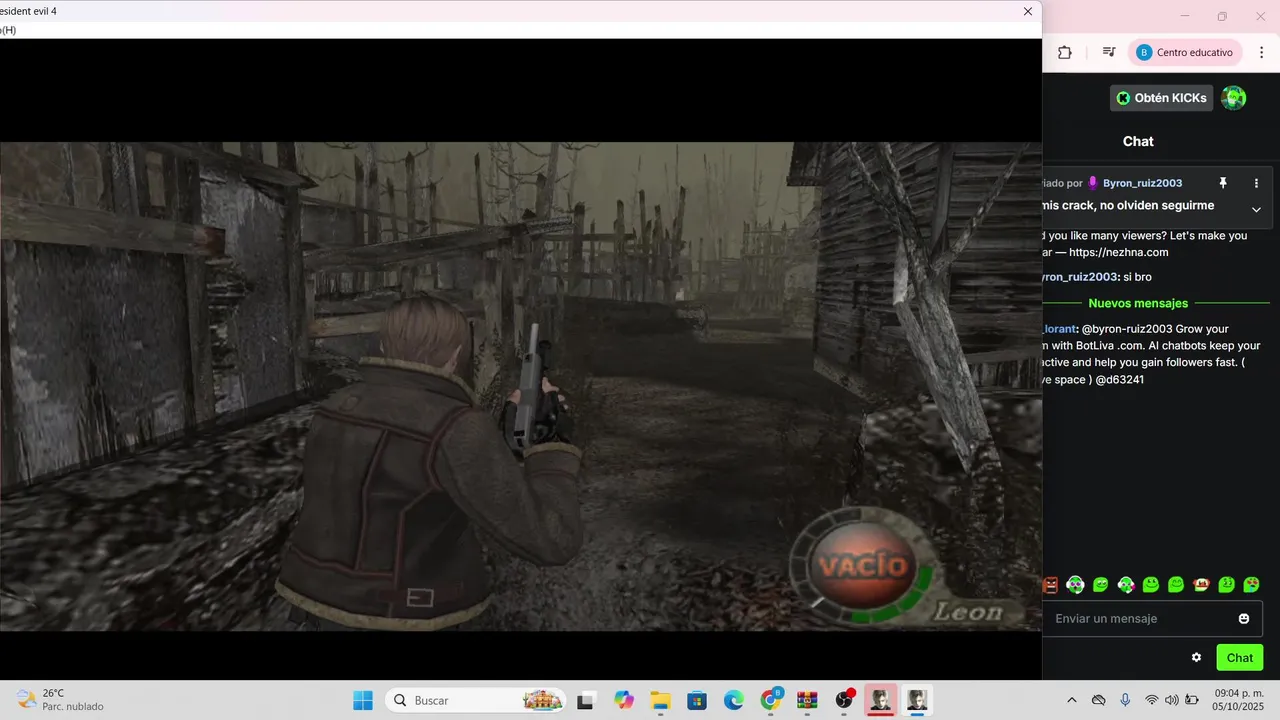Click the Obtén KICKs button
This screenshot has height=720, width=1280.
coord(1161,98)
